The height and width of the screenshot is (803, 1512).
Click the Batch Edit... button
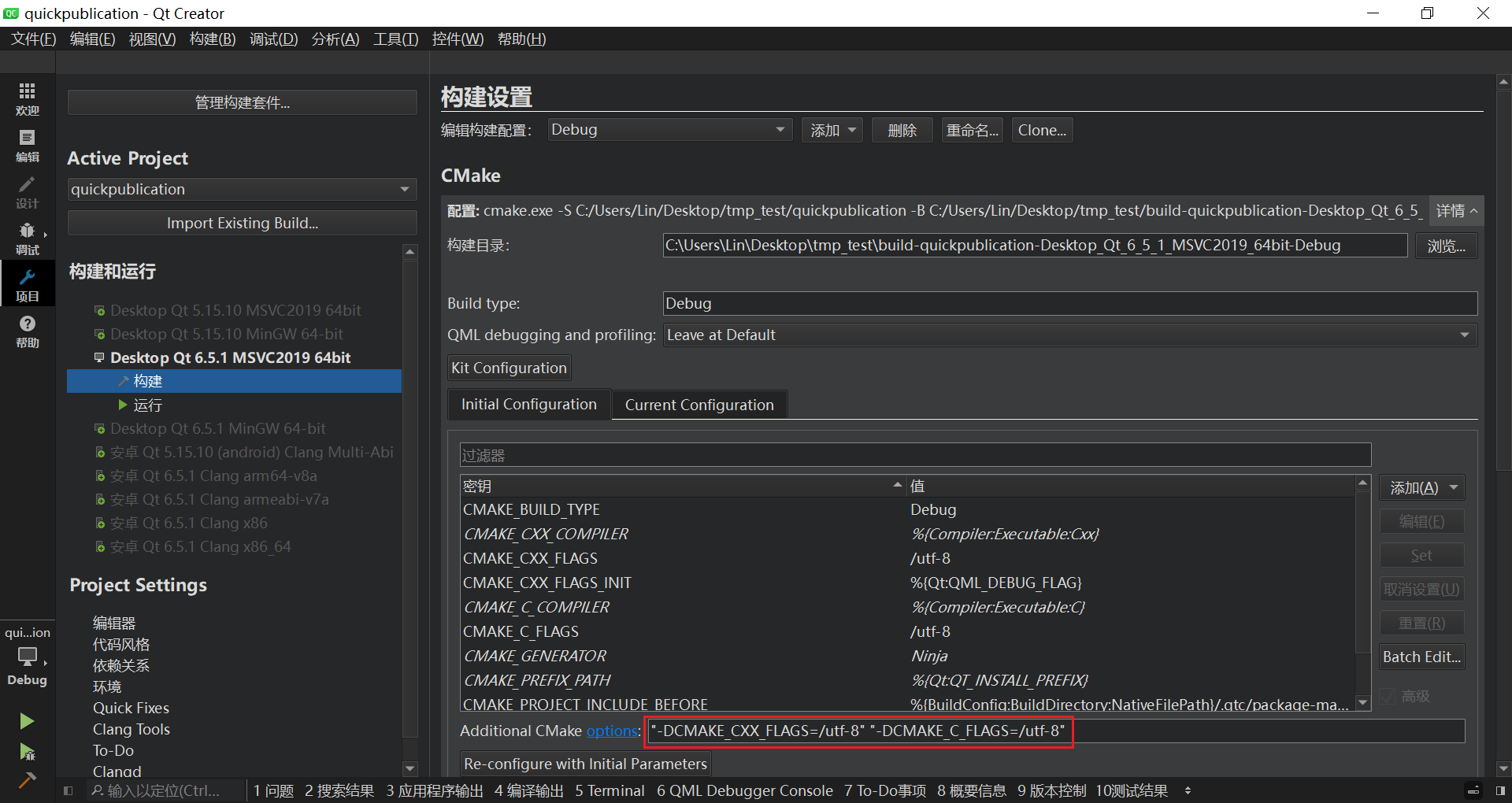click(1422, 657)
